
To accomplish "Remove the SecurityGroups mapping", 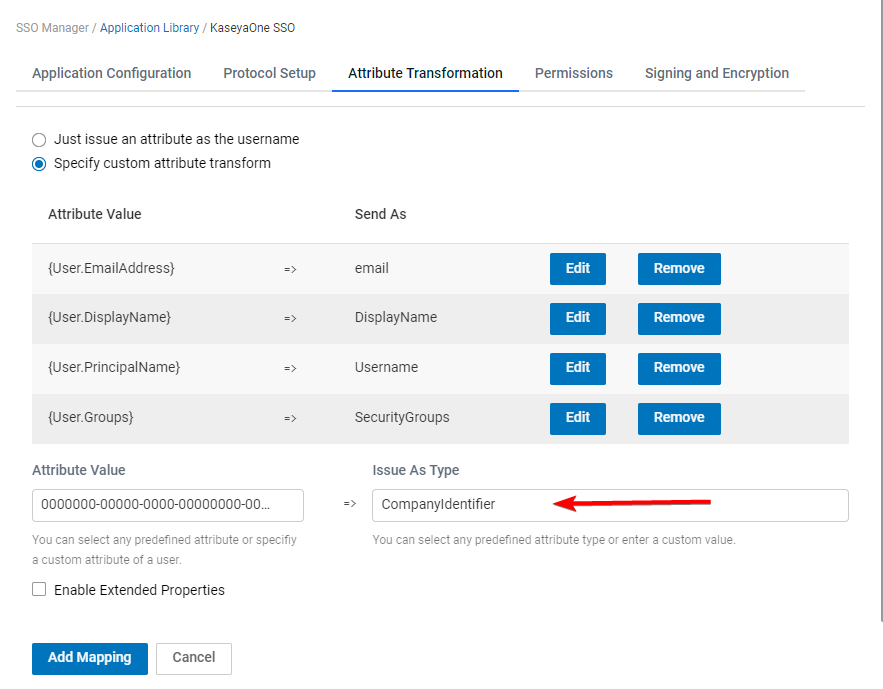I will pyautogui.click(x=679, y=418).
